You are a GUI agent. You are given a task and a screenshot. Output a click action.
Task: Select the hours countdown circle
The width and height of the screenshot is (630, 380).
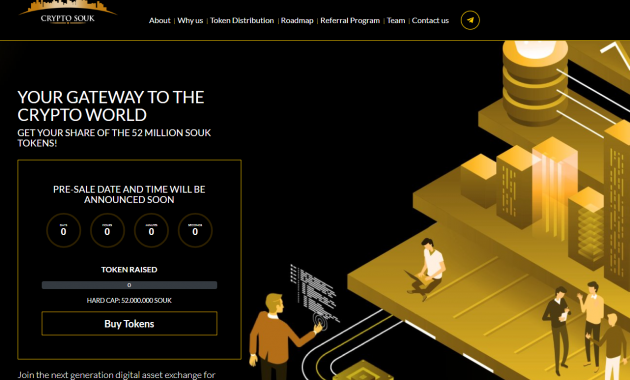coord(107,230)
